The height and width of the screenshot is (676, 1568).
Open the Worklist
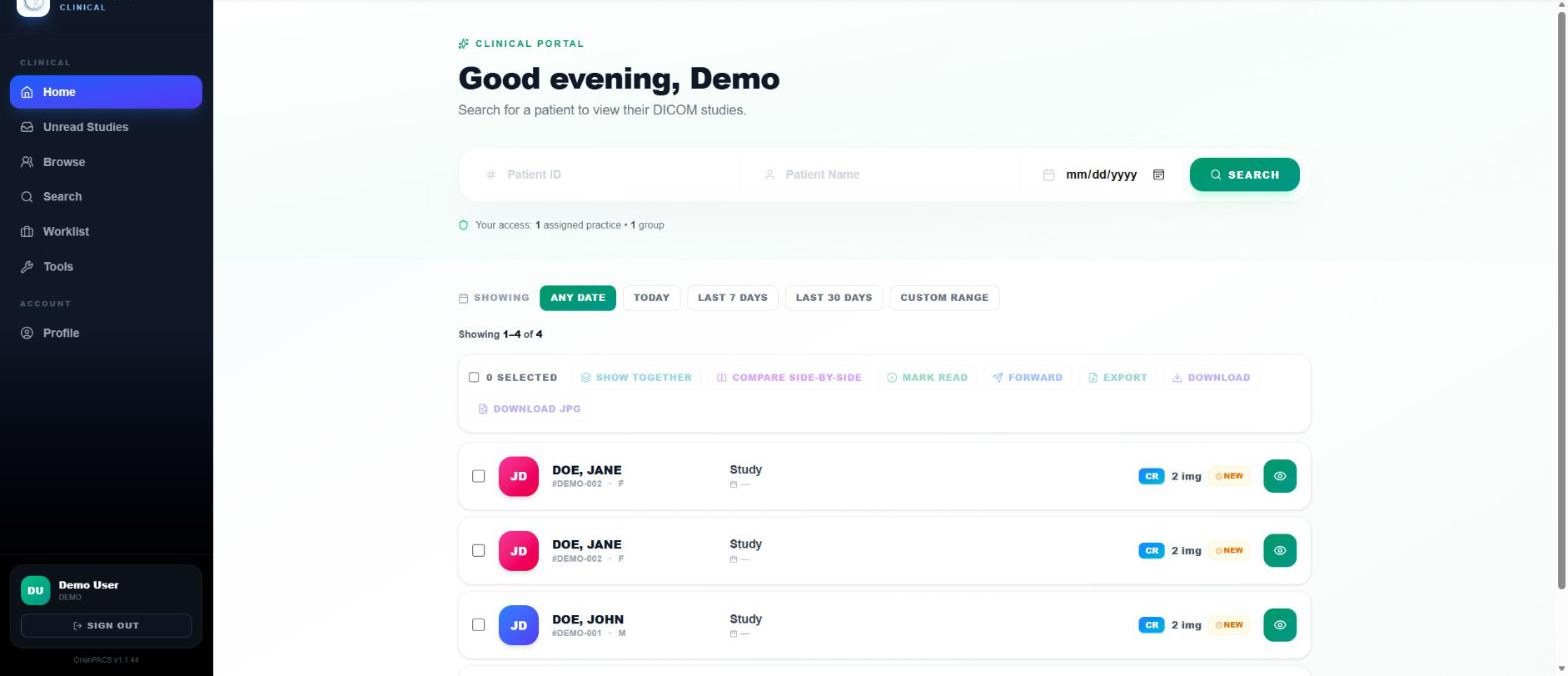[x=106, y=232]
